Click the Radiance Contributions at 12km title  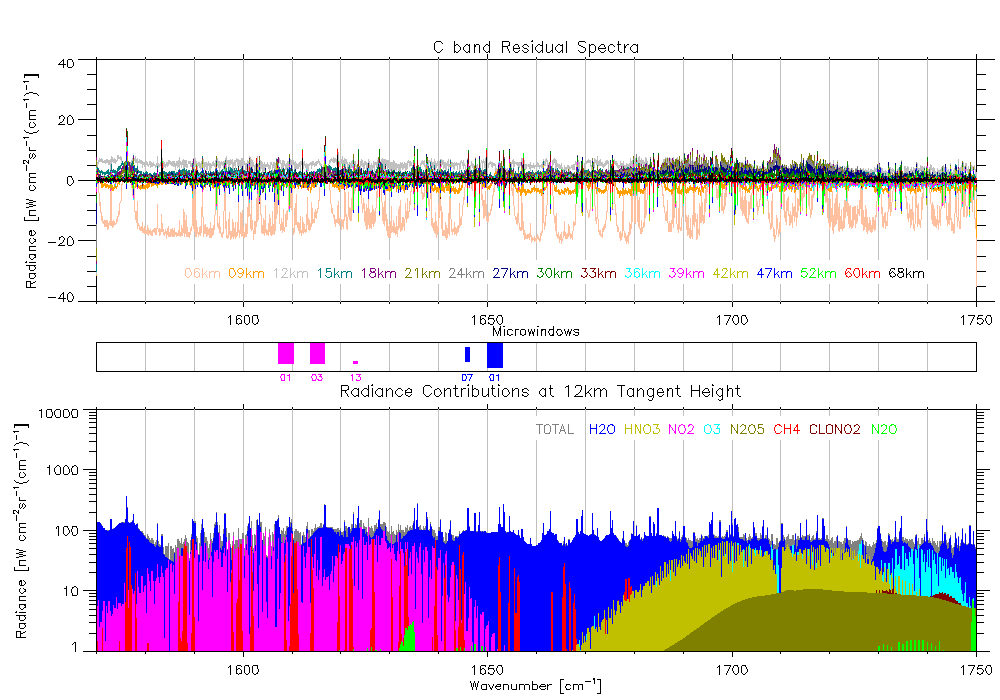540,390
